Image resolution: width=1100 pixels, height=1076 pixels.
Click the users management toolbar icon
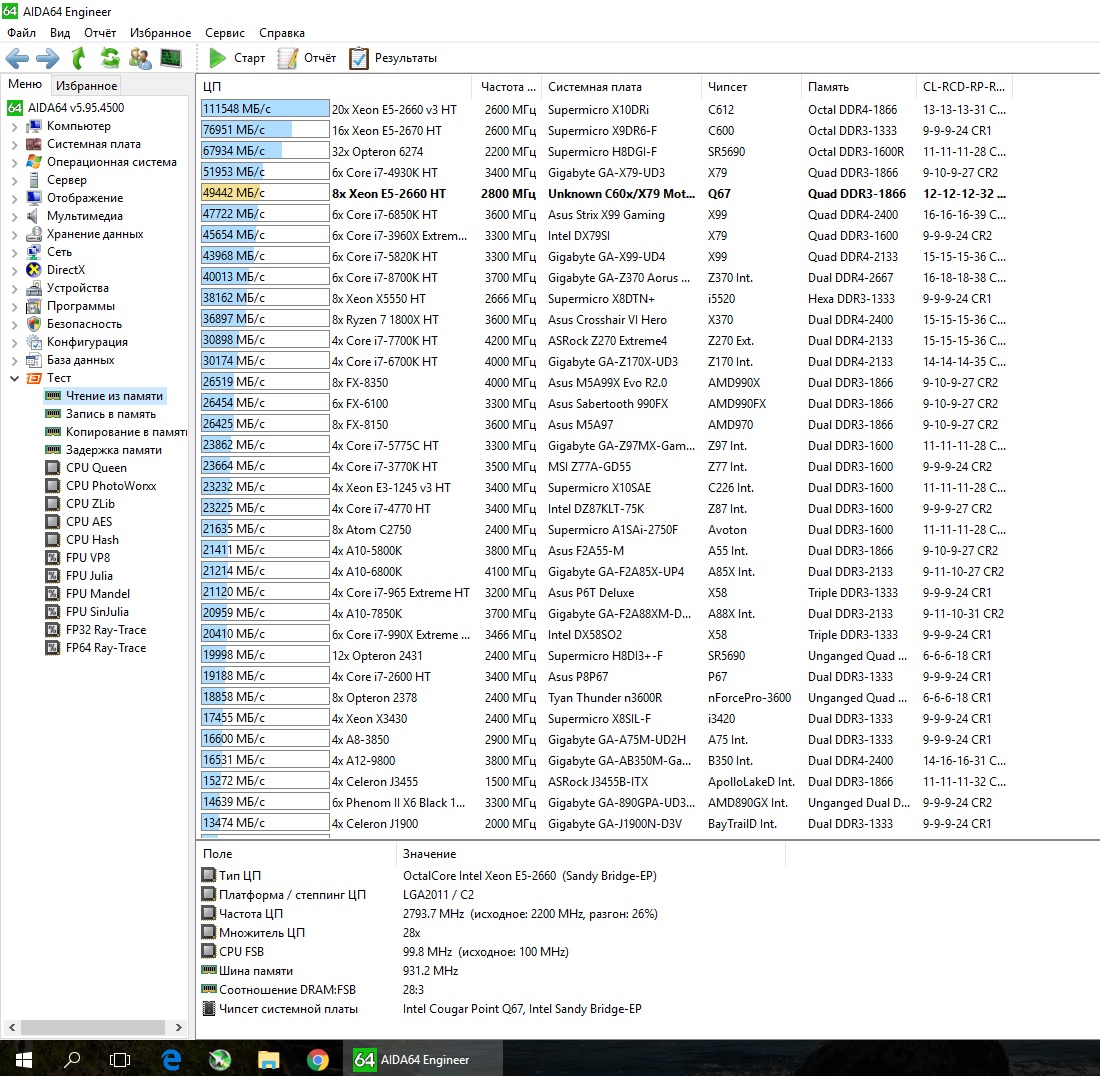140,58
